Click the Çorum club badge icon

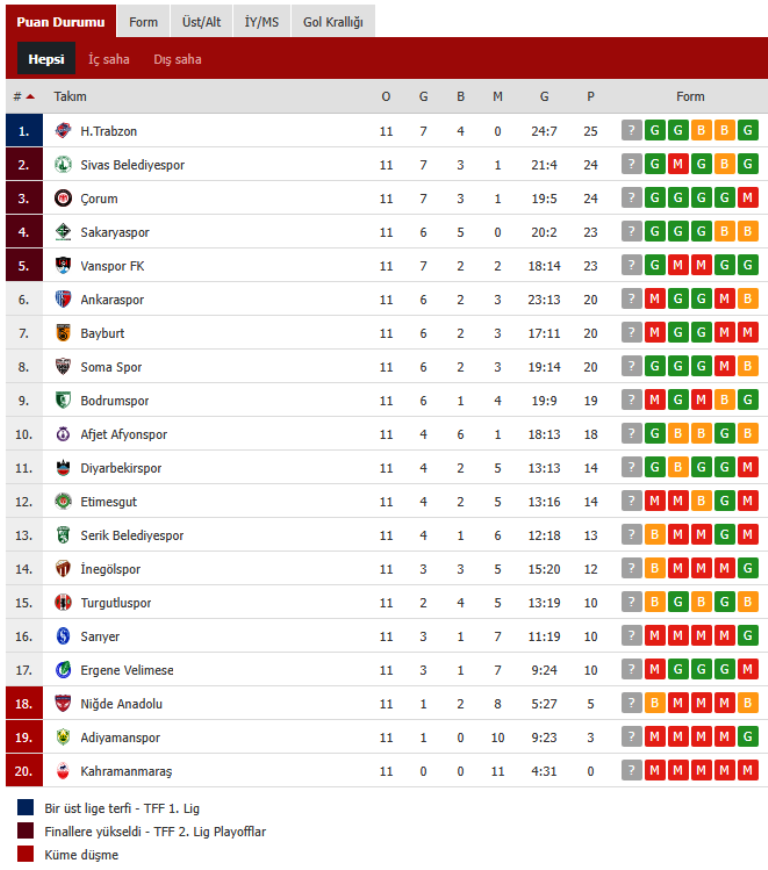[63, 198]
